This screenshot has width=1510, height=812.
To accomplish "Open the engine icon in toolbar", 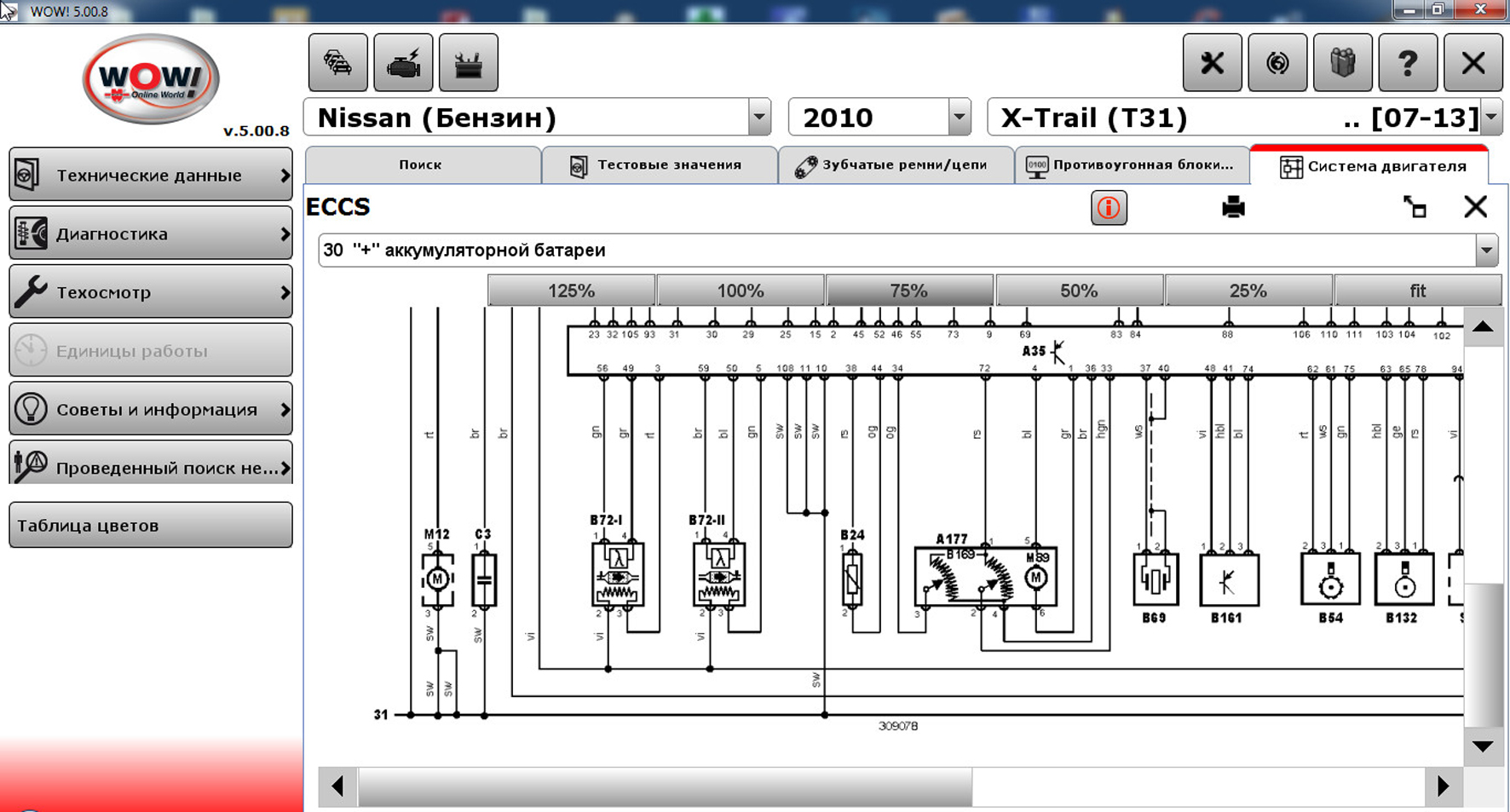I will pyautogui.click(x=403, y=63).
